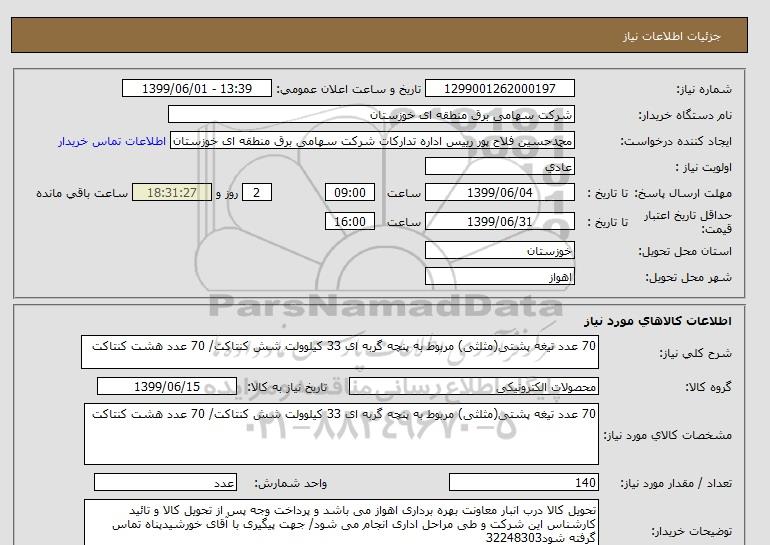Click the 16:00 price validity time
This screenshot has height=545, width=770.
(352, 222)
